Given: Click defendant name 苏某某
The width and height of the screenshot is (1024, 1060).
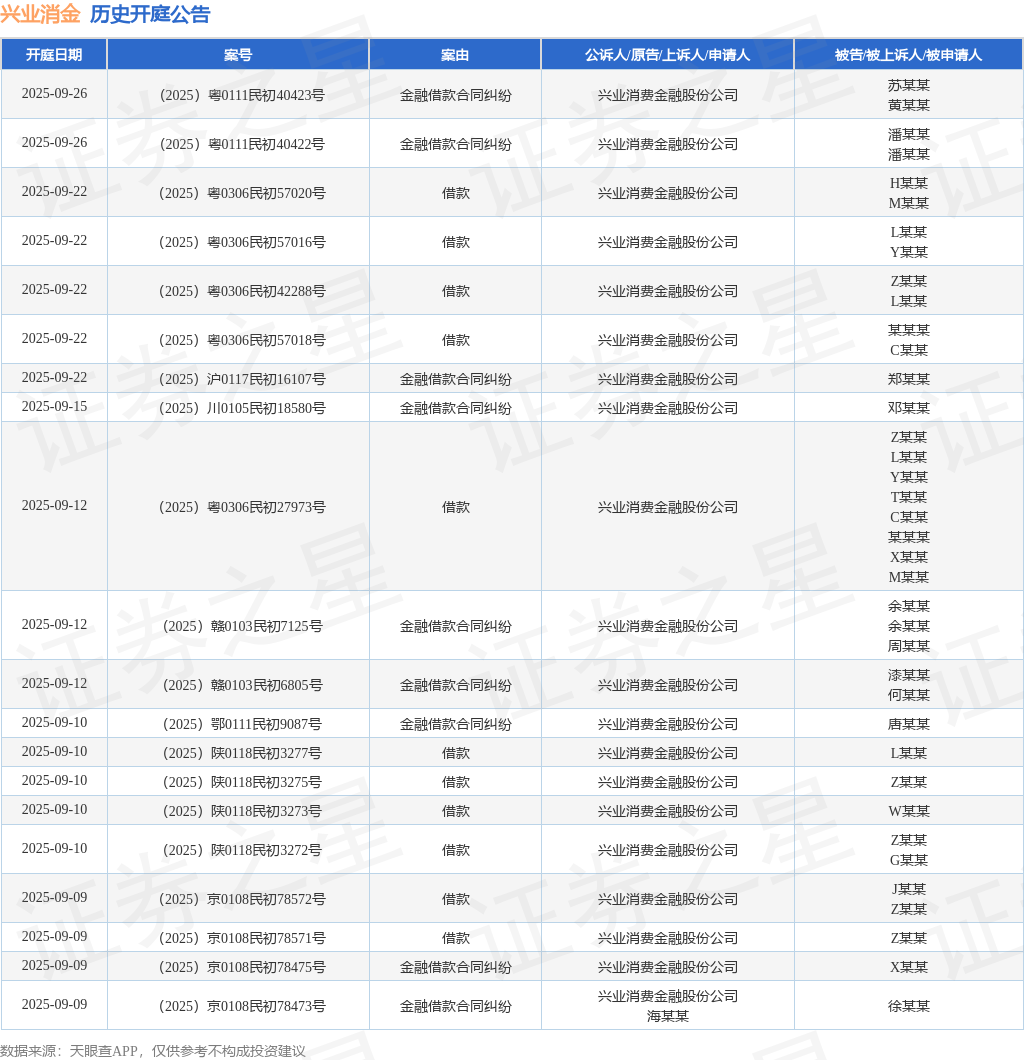Looking at the screenshot, I should [908, 85].
